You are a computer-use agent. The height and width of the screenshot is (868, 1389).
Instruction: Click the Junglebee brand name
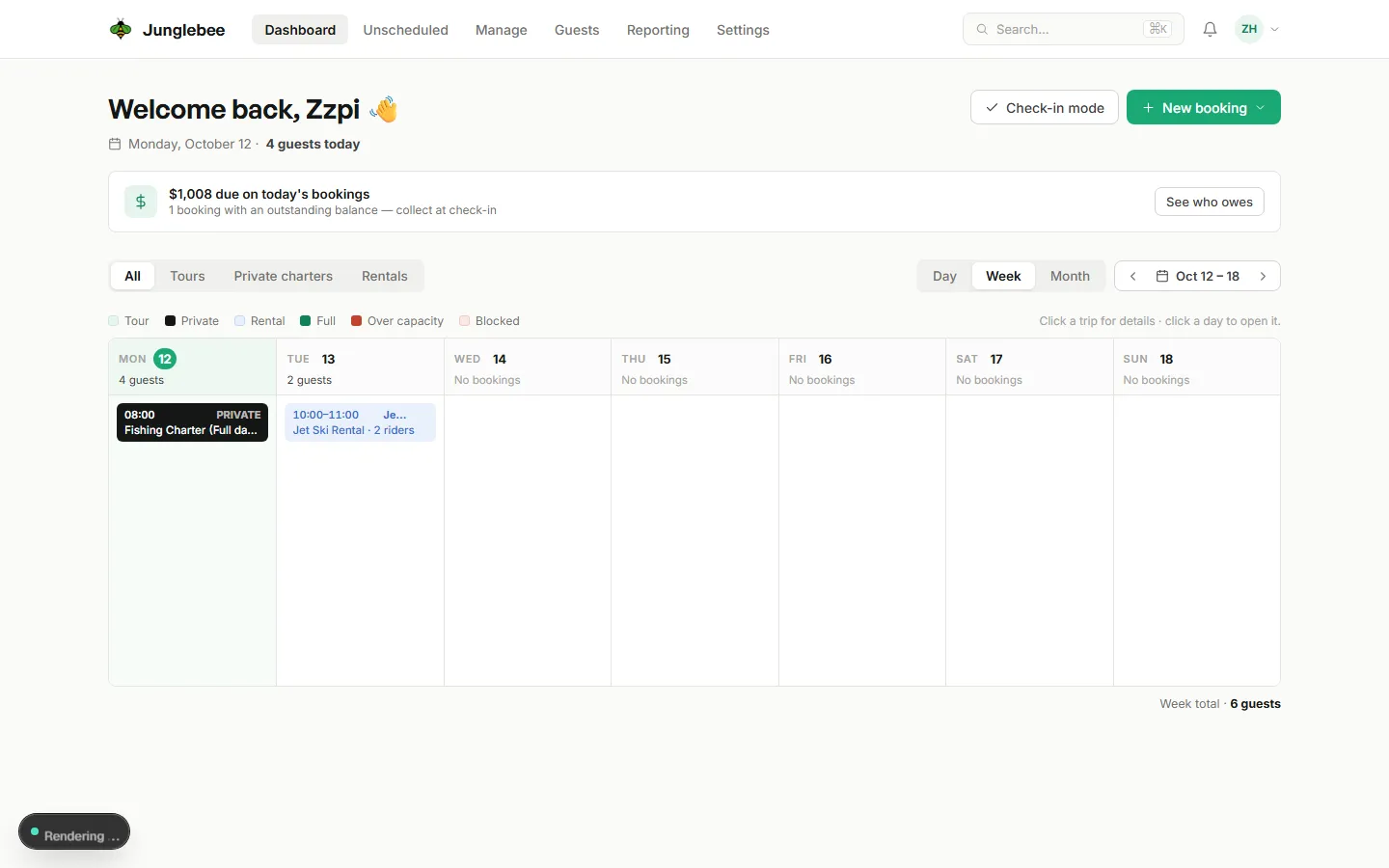coord(184,30)
